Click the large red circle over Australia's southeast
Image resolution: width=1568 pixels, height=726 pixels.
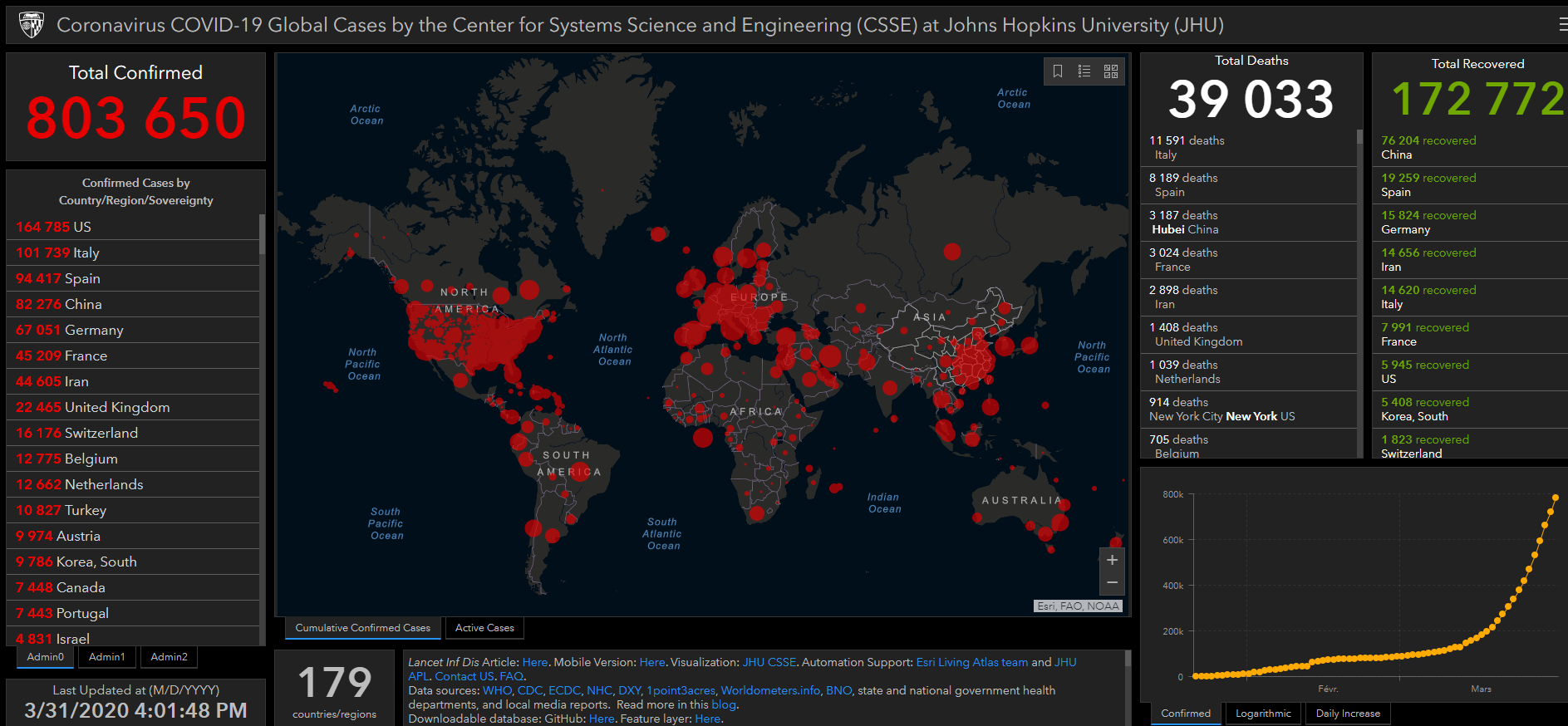(1060, 522)
